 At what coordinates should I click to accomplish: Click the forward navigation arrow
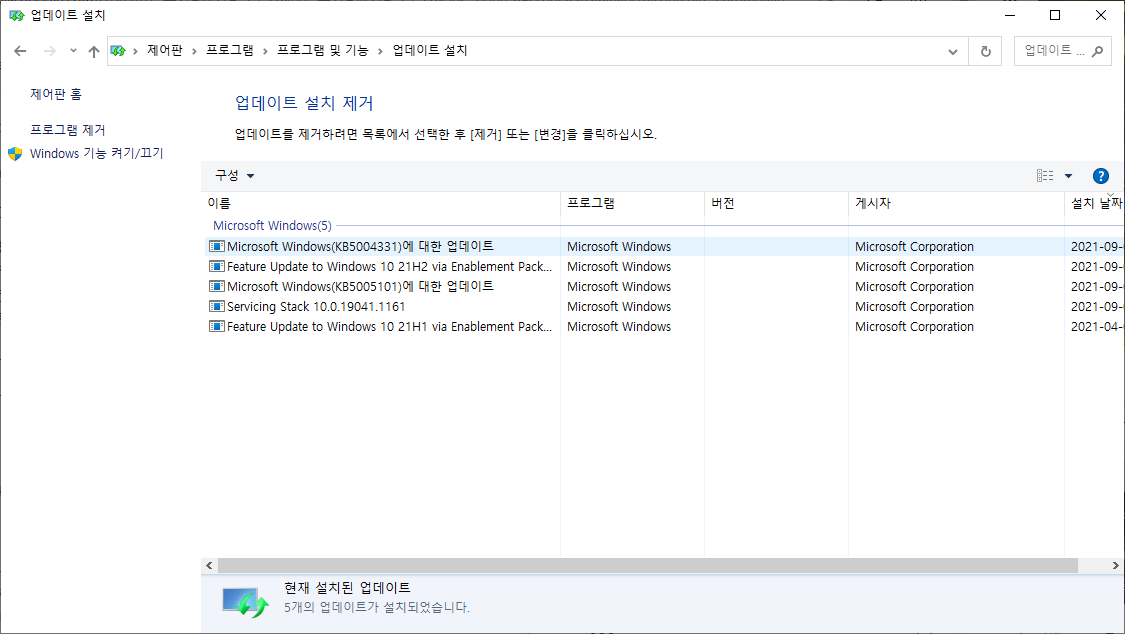click(50, 51)
